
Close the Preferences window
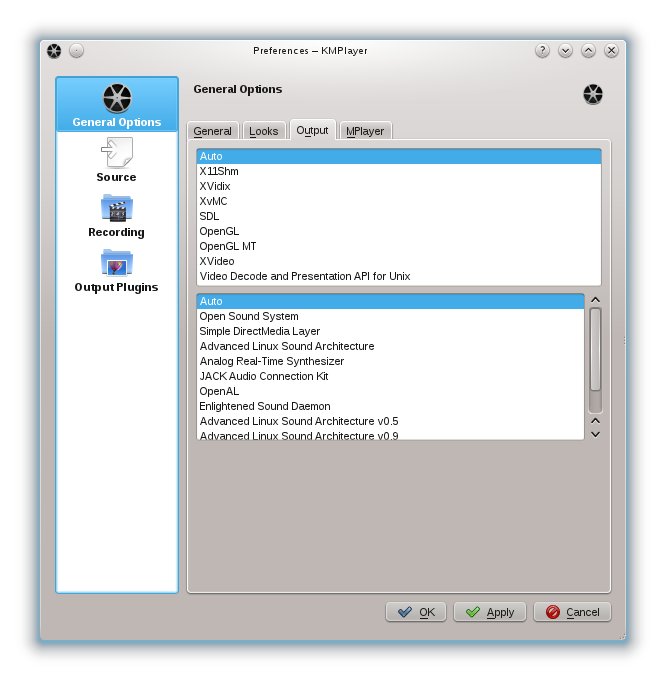[x=611, y=51]
